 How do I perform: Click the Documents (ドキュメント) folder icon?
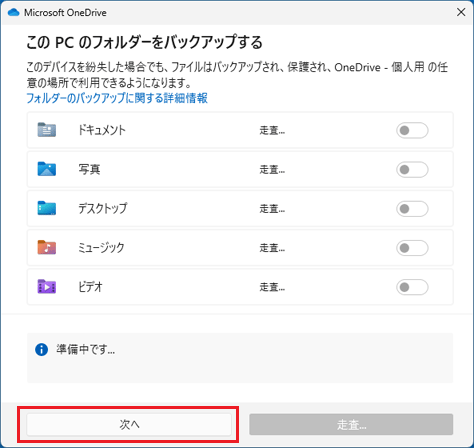click(x=47, y=130)
